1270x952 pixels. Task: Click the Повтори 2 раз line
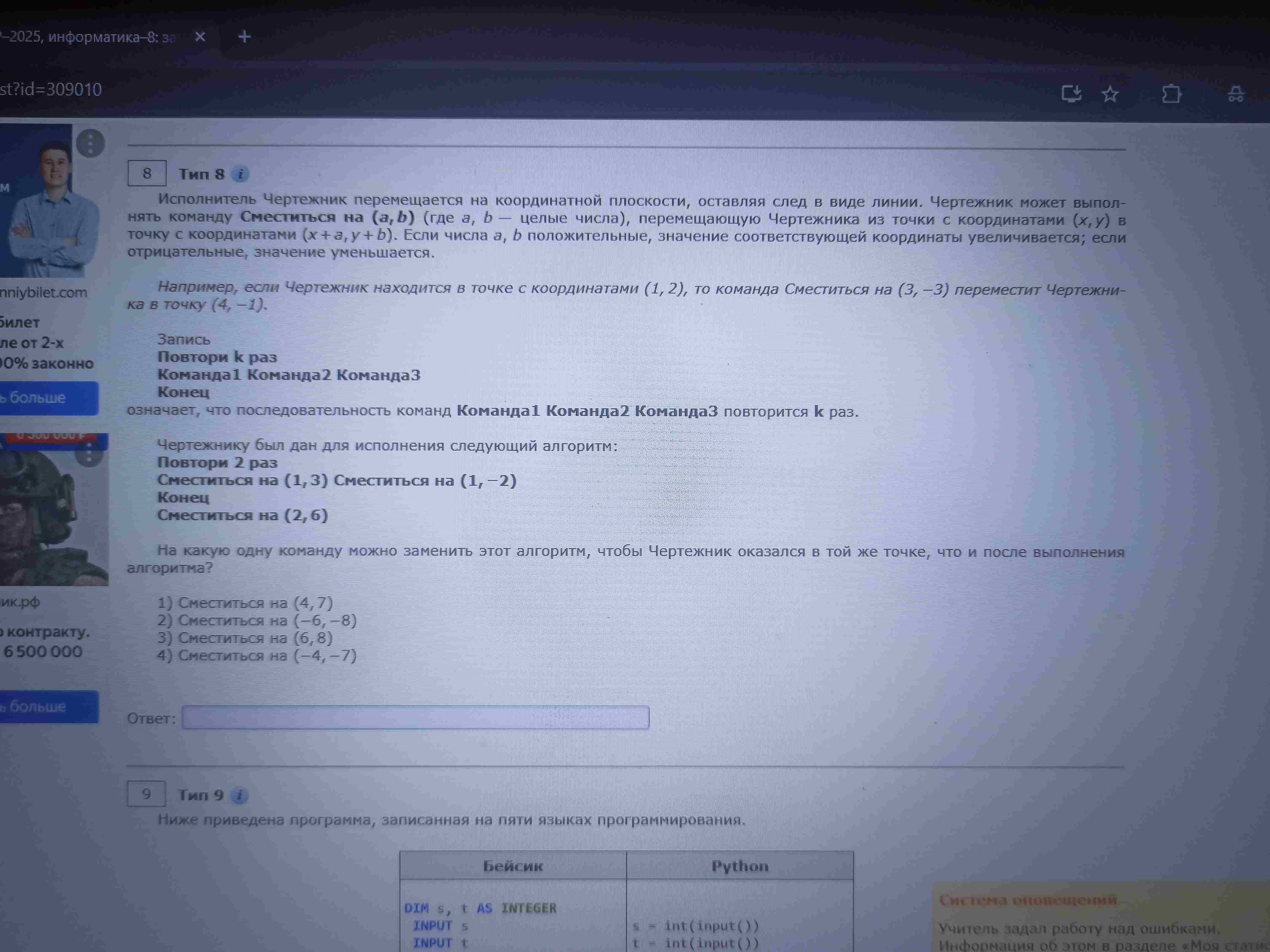pyautogui.click(x=218, y=463)
